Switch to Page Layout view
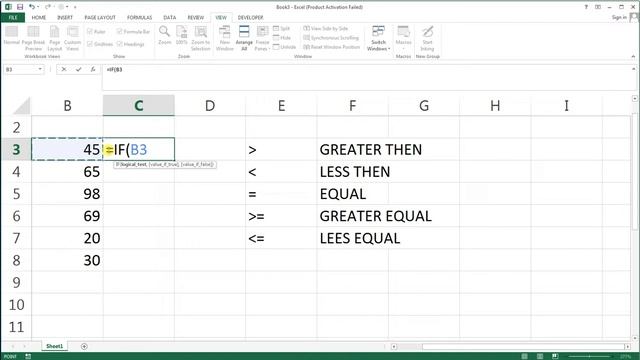Screen dimensions: 640x360 tap(54, 38)
